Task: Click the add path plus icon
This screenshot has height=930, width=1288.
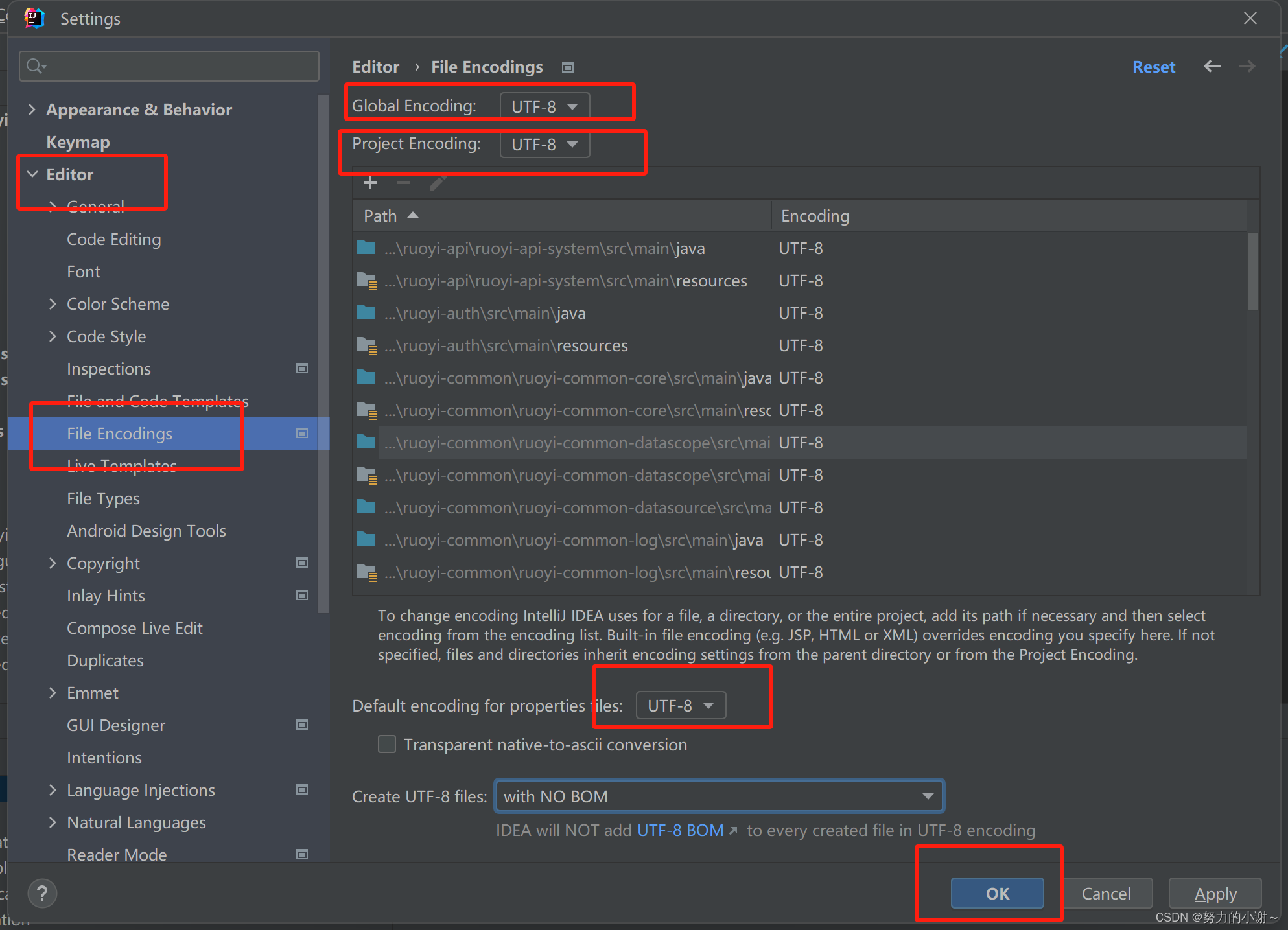Action: point(369,183)
